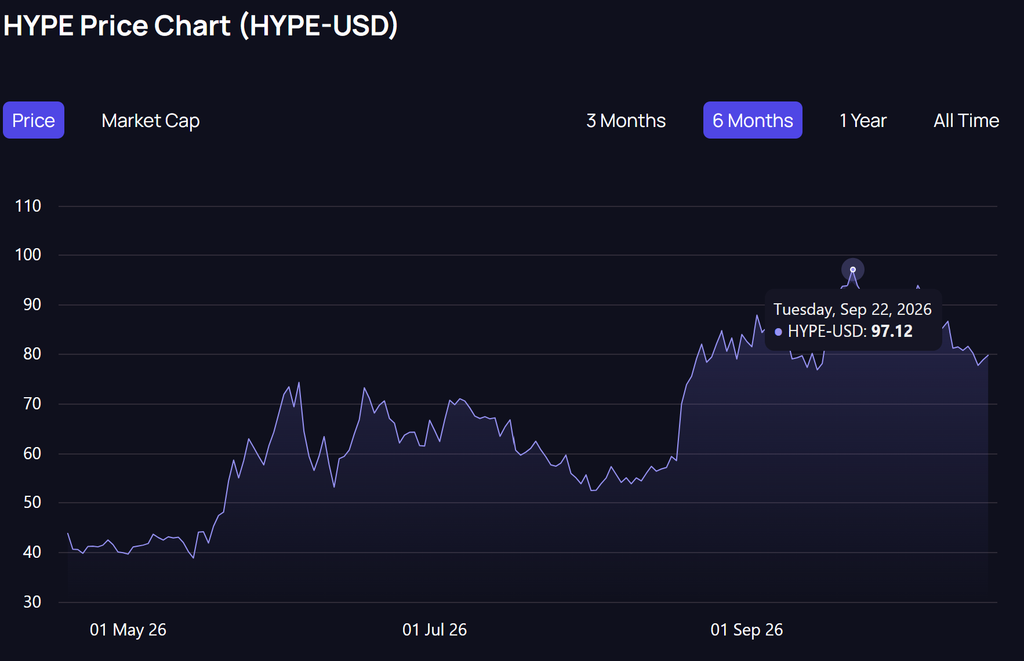
Task: Switch chart to Price view
Action: tap(33, 120)
